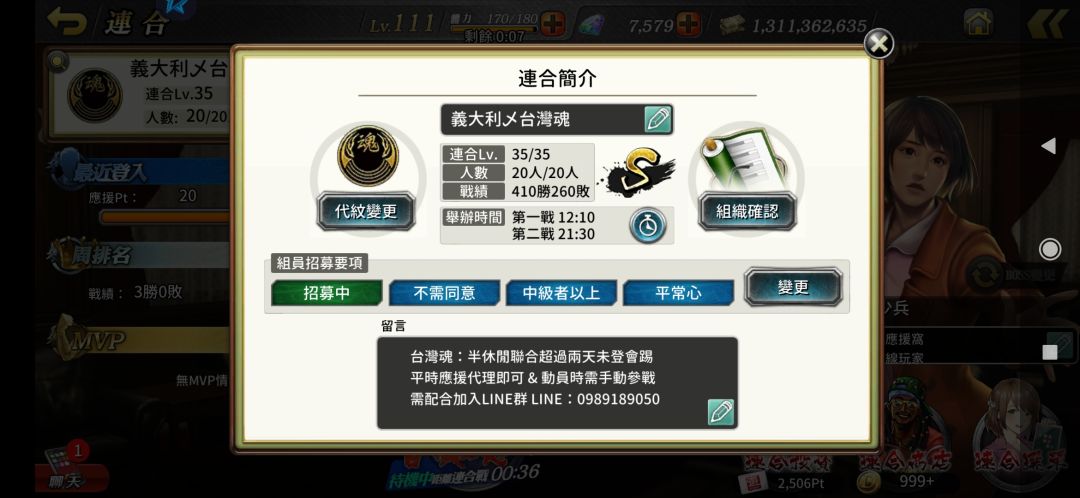The height and width of the screenshot is (498, 1080).
Task: Go back with the return arrow
Action: click(x=66, y=22)
